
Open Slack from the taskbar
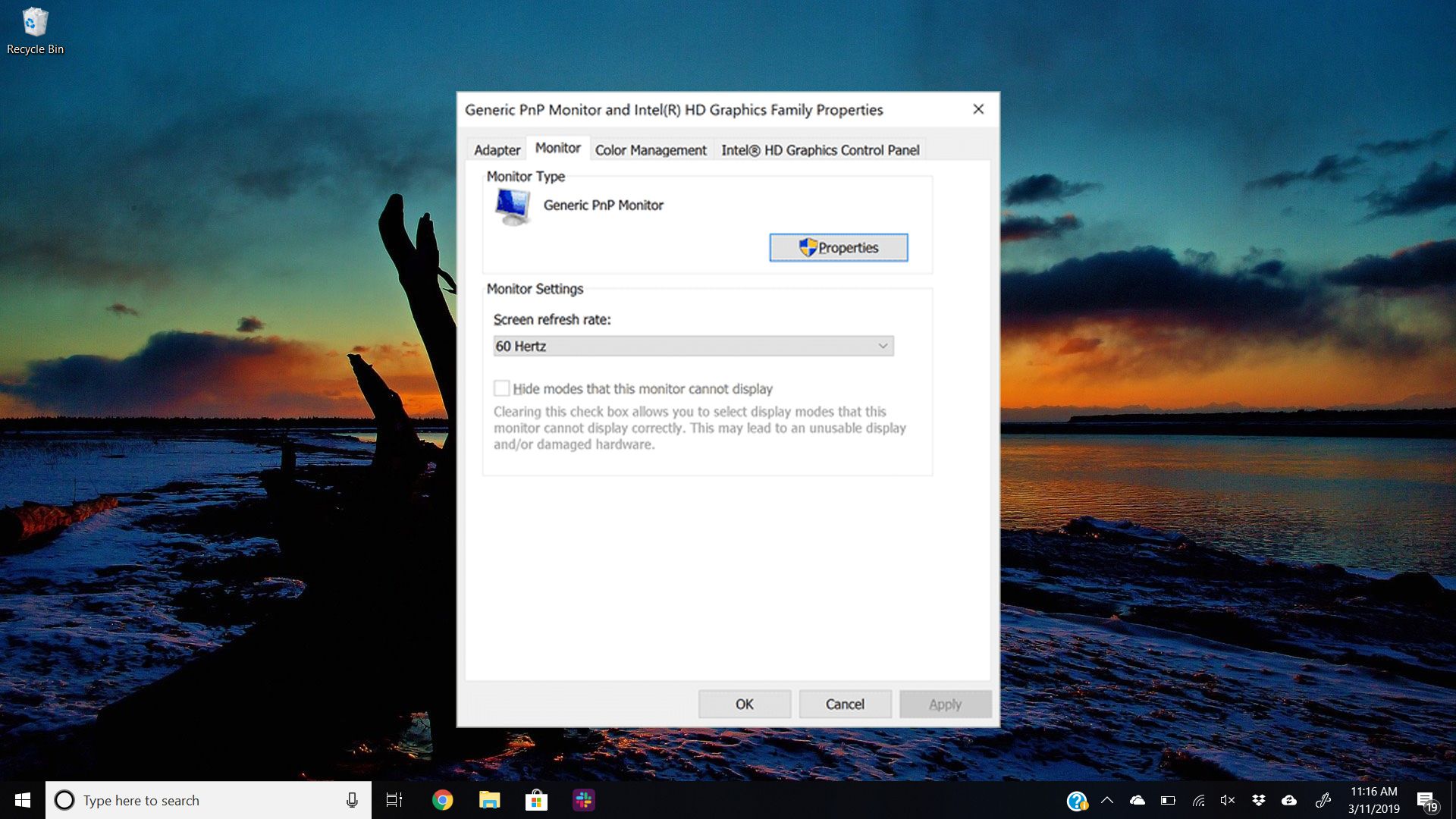pos(585,800)
